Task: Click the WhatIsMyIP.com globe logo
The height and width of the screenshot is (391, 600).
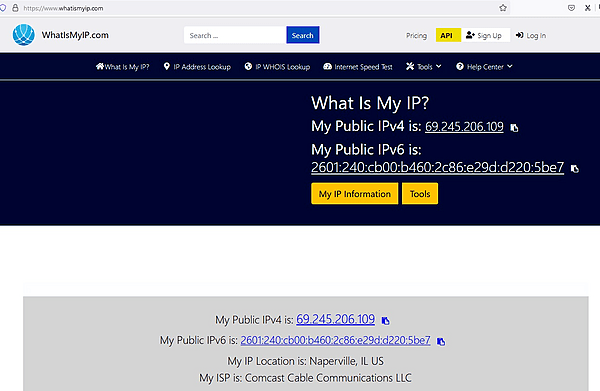Action: [x=24, y=35]
